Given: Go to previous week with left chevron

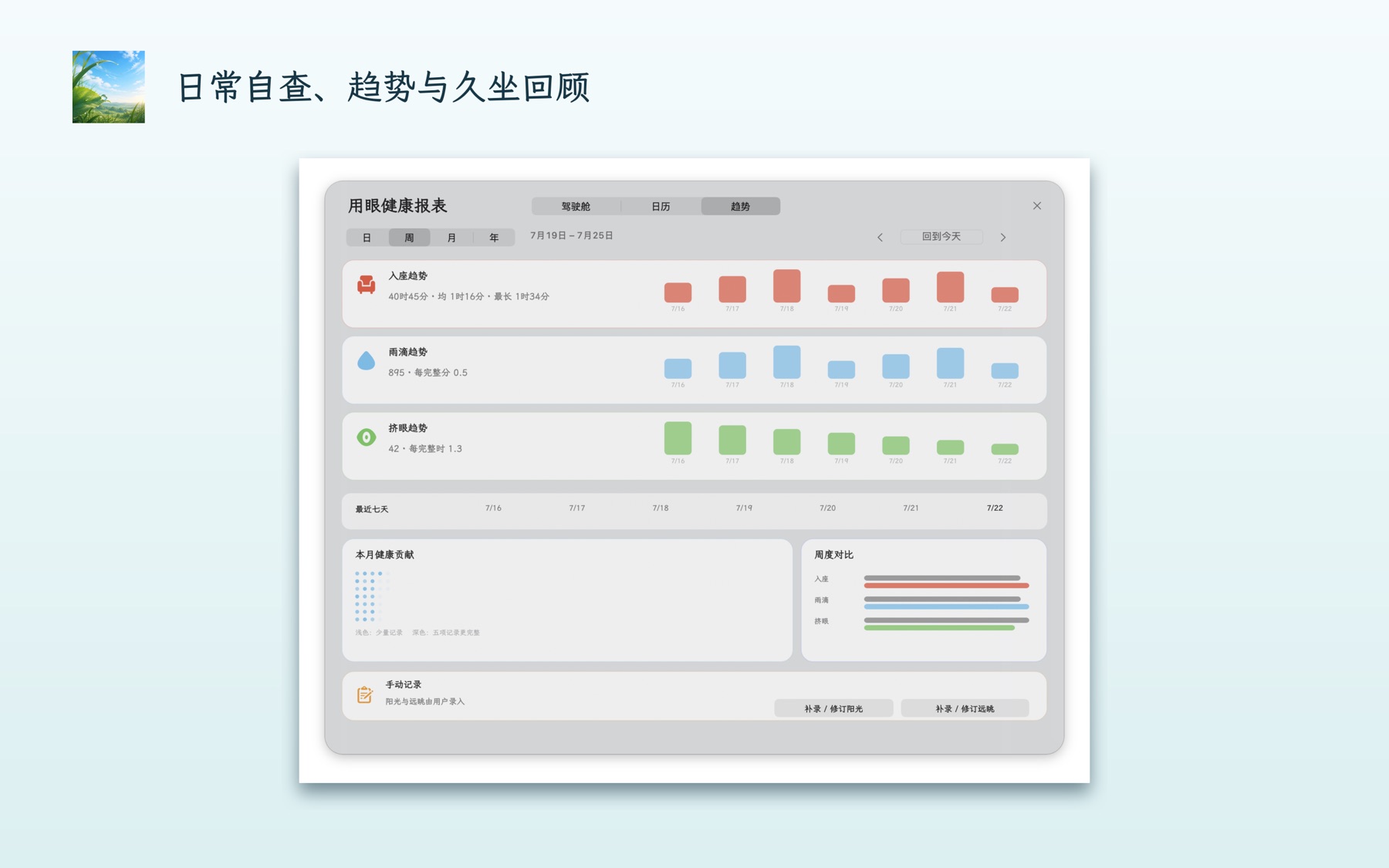Looking at the screenshot, I should (880, 238).
